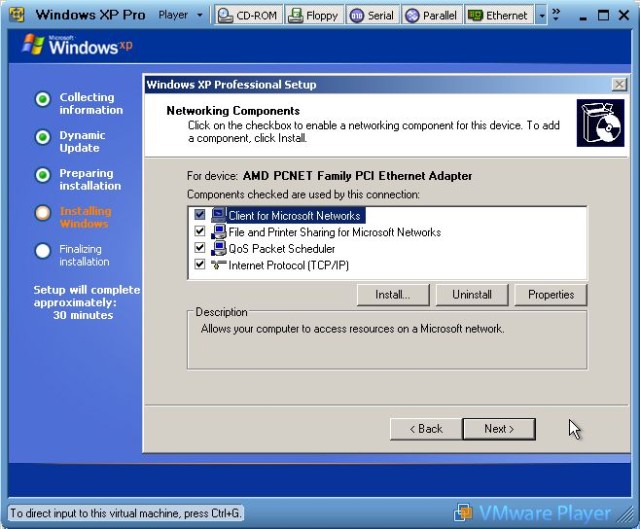This screenshot has width=640, height=529.
Task: Toggle the Ethernet device button
Action: tap(498, 16)
